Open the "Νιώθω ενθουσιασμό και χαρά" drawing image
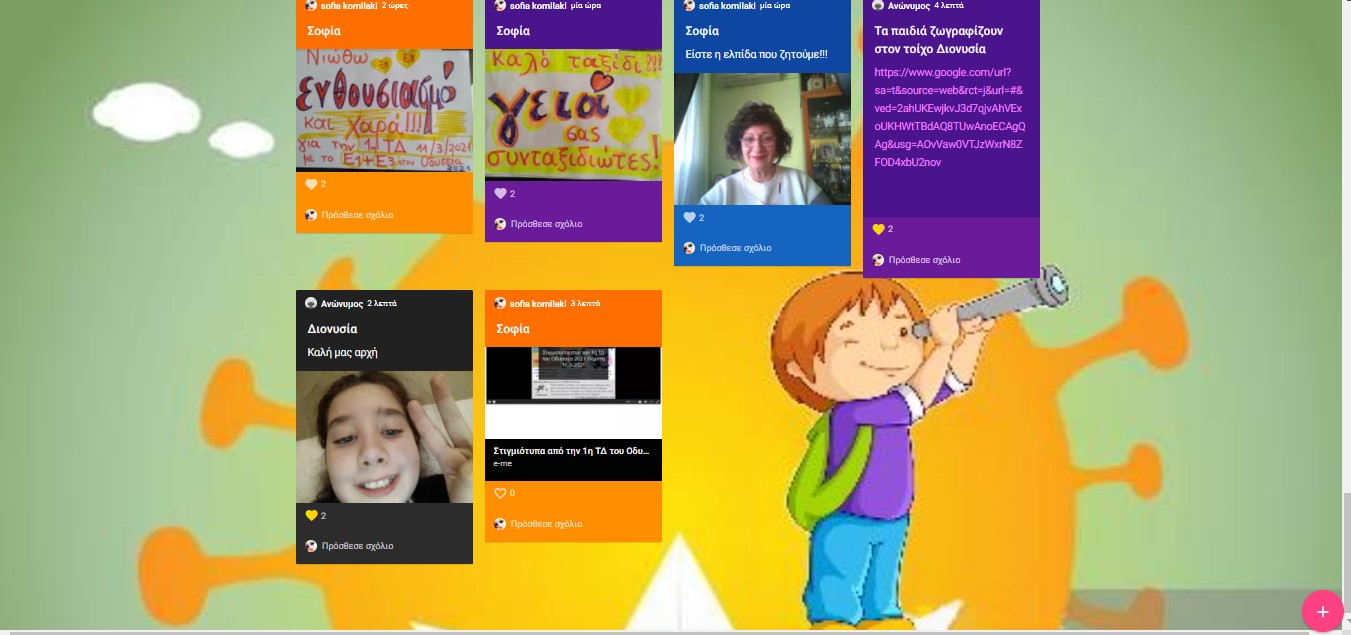 click(384, 110)
